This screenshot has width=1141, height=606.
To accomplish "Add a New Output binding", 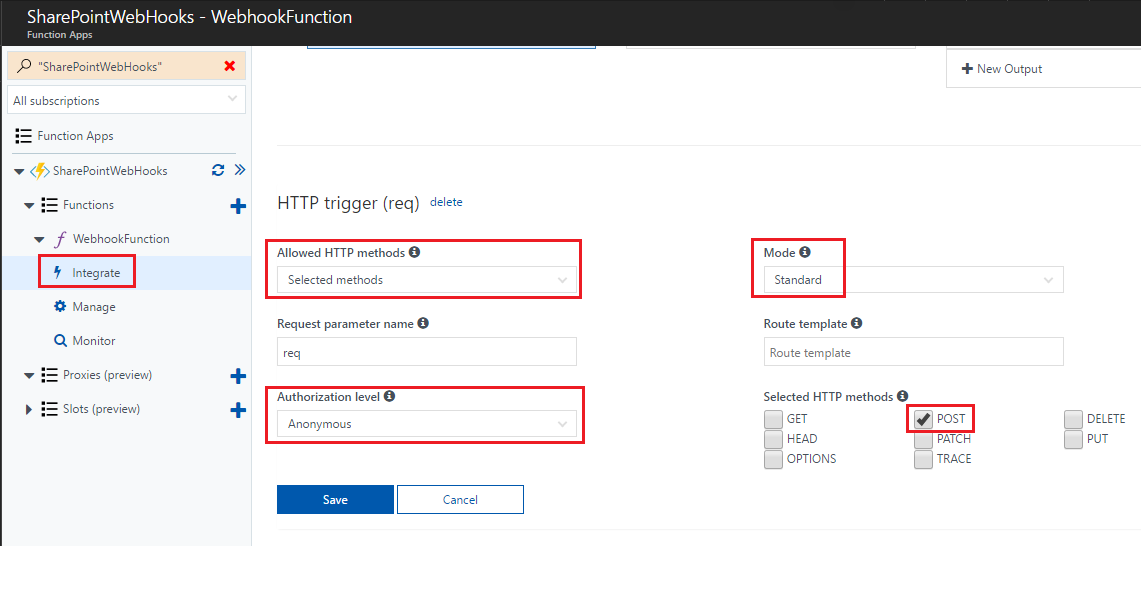I will click(x=1001, y=69).
